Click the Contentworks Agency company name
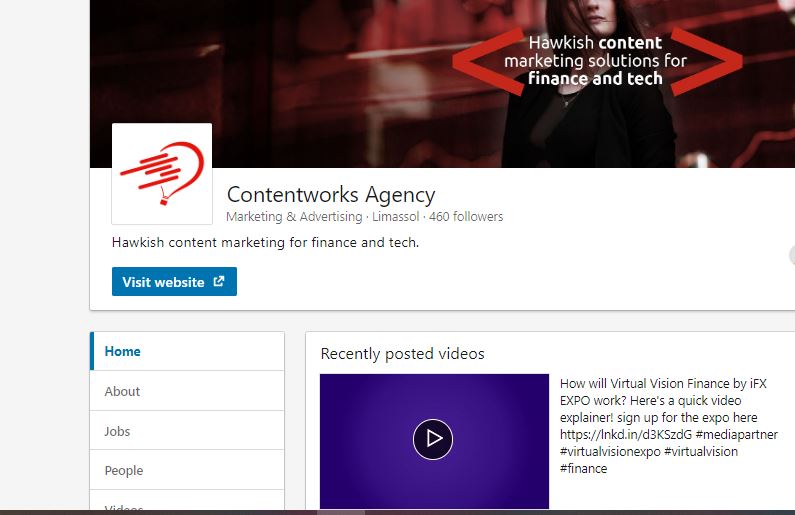The height and width of the screenshot is (515, 795). pyautogui.click(x=331, y=195)
